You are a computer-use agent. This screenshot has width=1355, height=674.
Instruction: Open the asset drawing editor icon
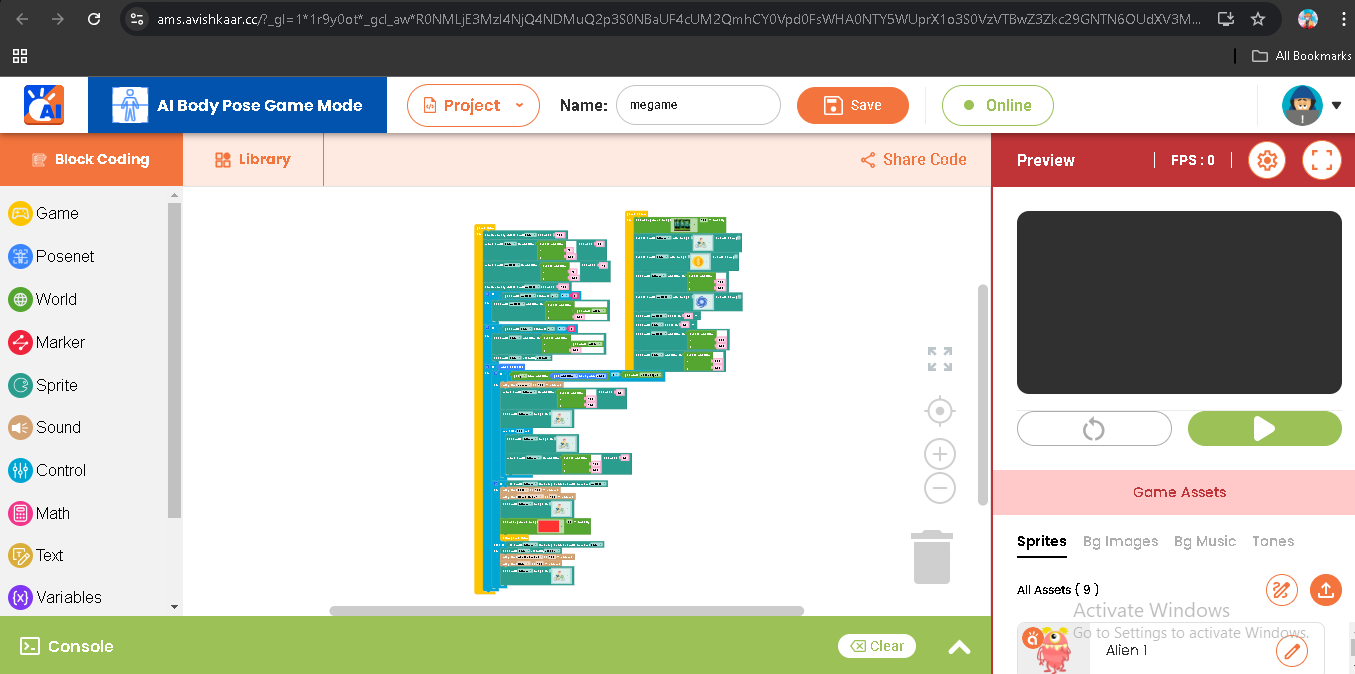[1281, 590]
